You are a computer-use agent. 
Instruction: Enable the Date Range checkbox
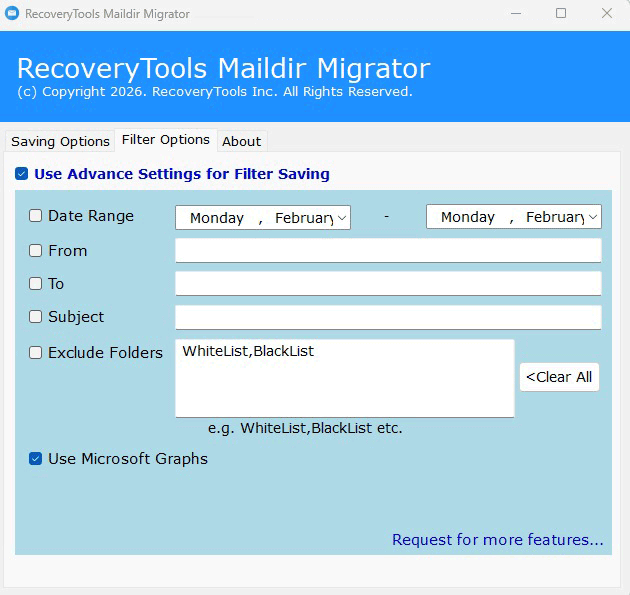pyautogui.click(x=35, y=216)
